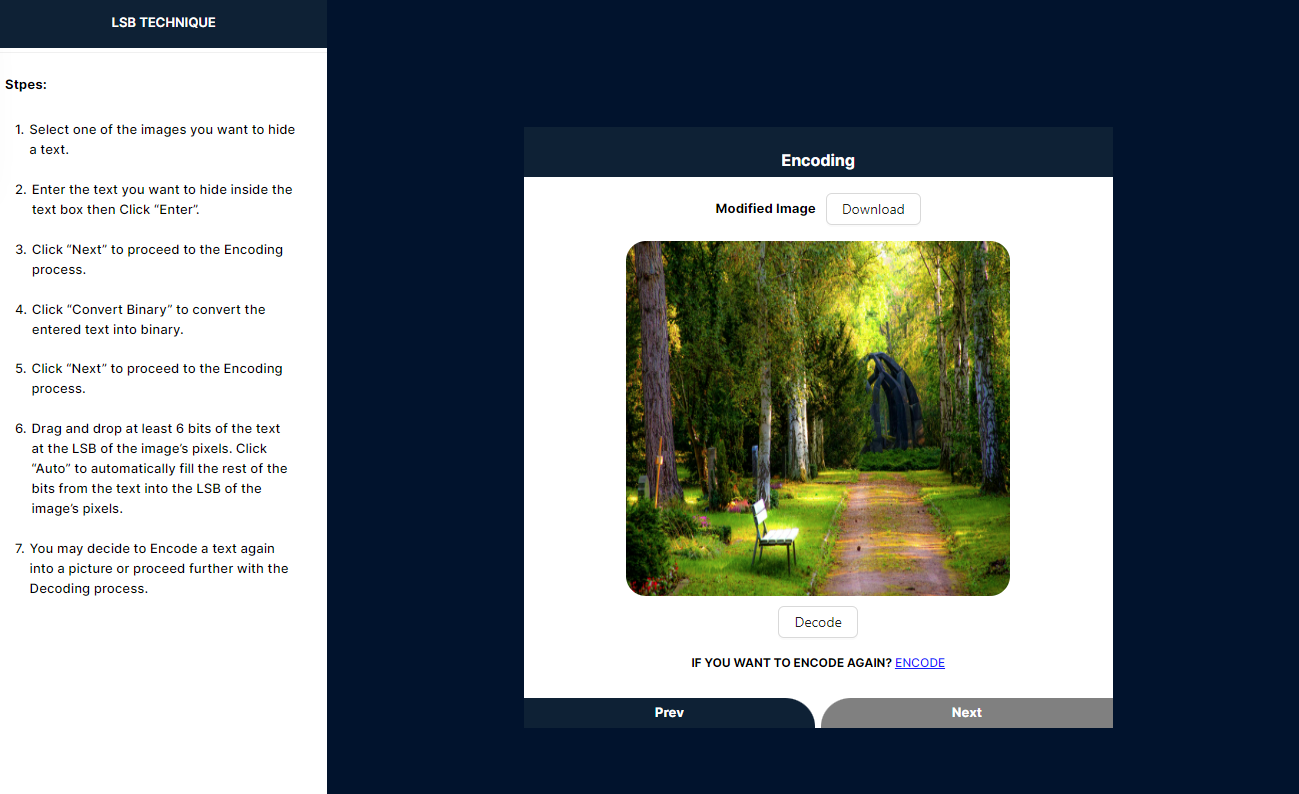Click the LSB TECHNIQUE sidebar header
This screenshot has height=794, width=1299.
click(x=163, y=22)
